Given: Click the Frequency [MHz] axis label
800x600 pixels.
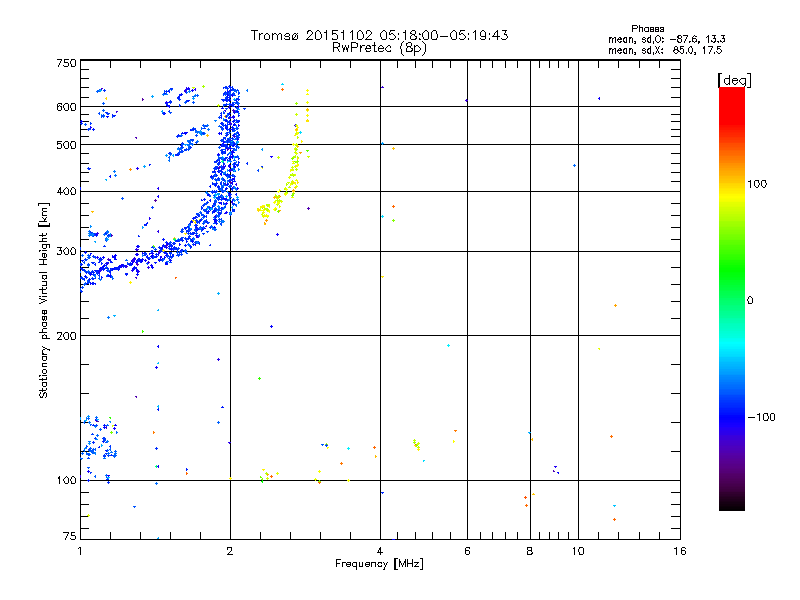Looking at the screenshot, I should point(379,564).
